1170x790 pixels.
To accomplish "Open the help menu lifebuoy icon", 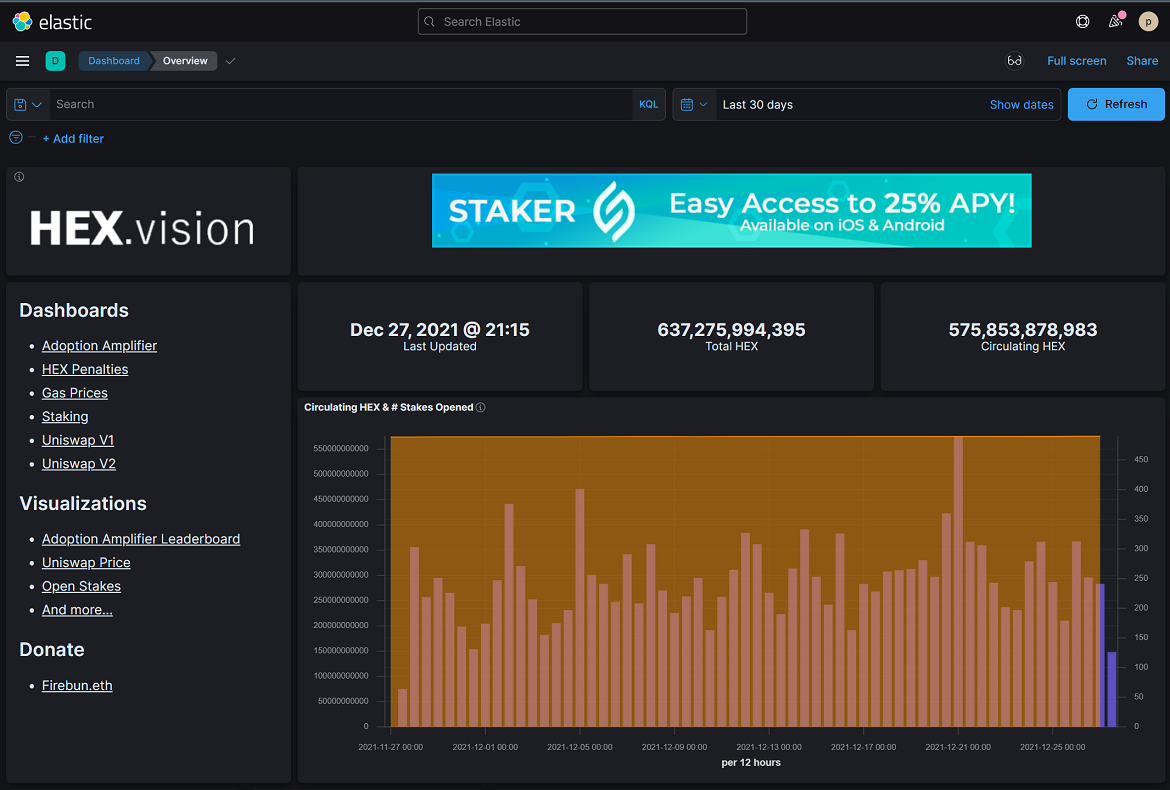I will [x=1082, y=22].
